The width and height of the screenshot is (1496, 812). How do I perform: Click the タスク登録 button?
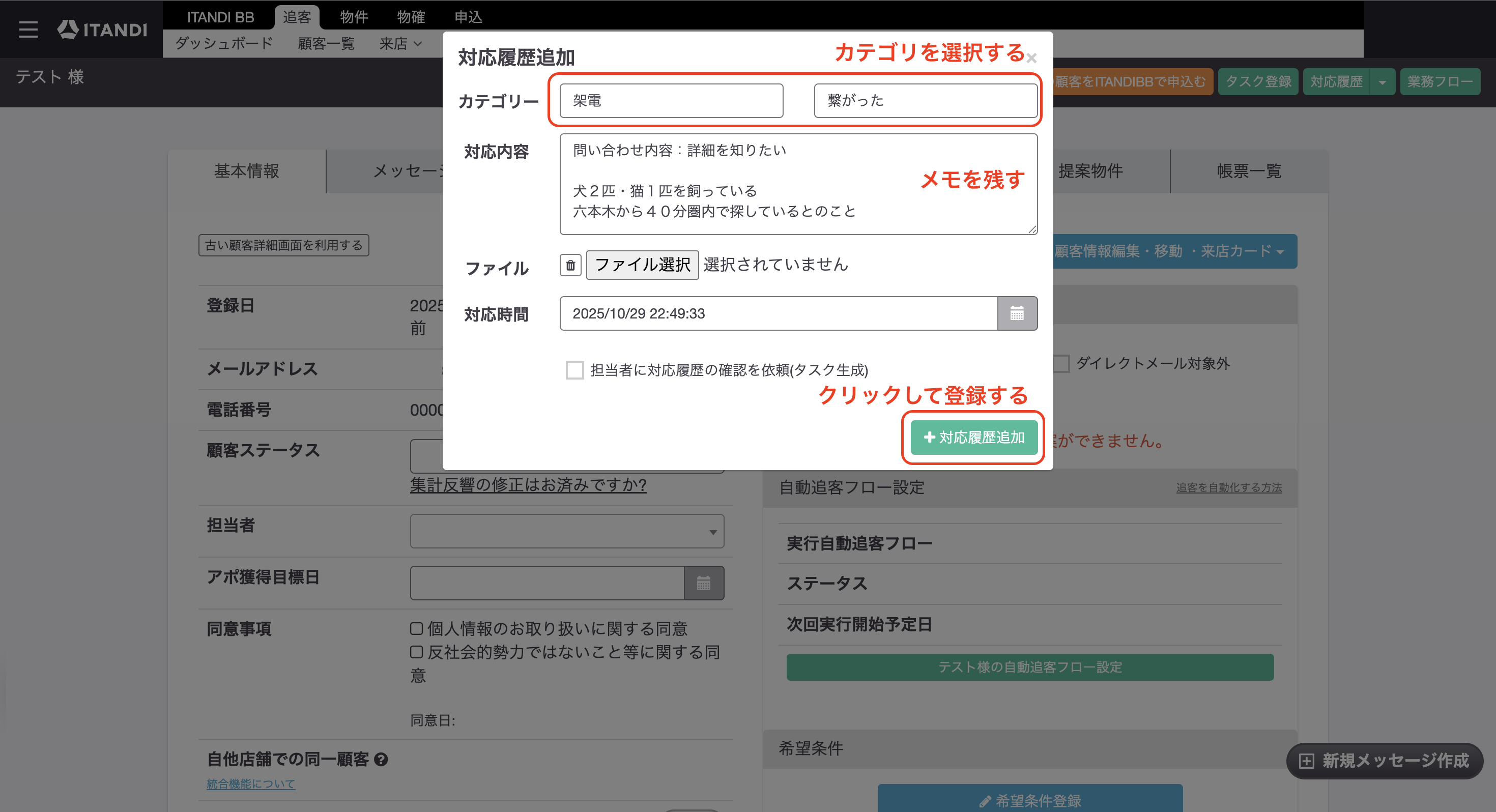click(x=1258, y=82)
